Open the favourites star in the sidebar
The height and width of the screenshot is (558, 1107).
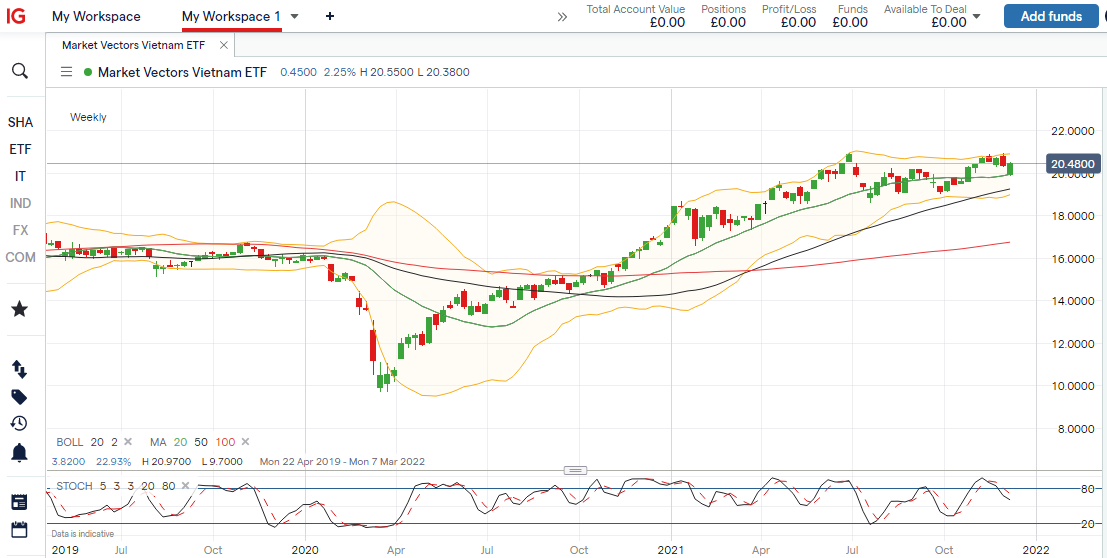pos(19,309)
